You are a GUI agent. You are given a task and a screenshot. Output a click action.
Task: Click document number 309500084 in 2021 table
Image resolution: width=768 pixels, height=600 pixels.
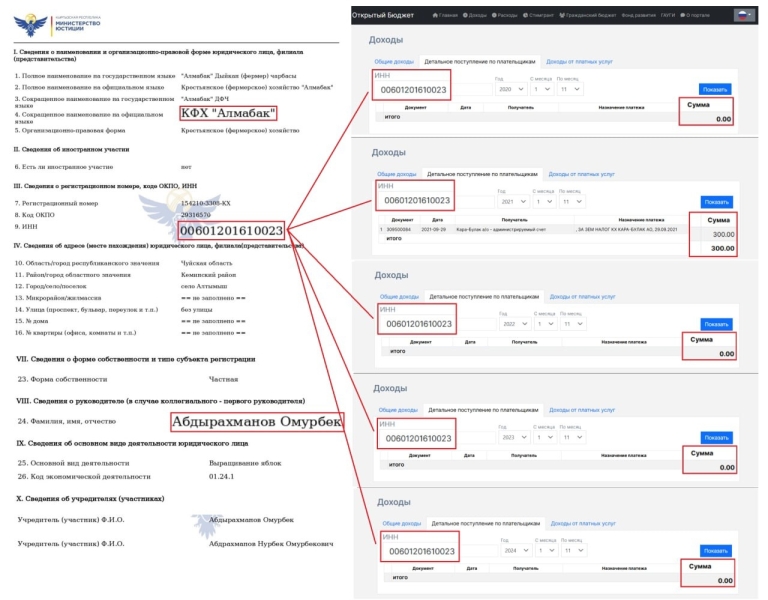click(x=398, y=229)
